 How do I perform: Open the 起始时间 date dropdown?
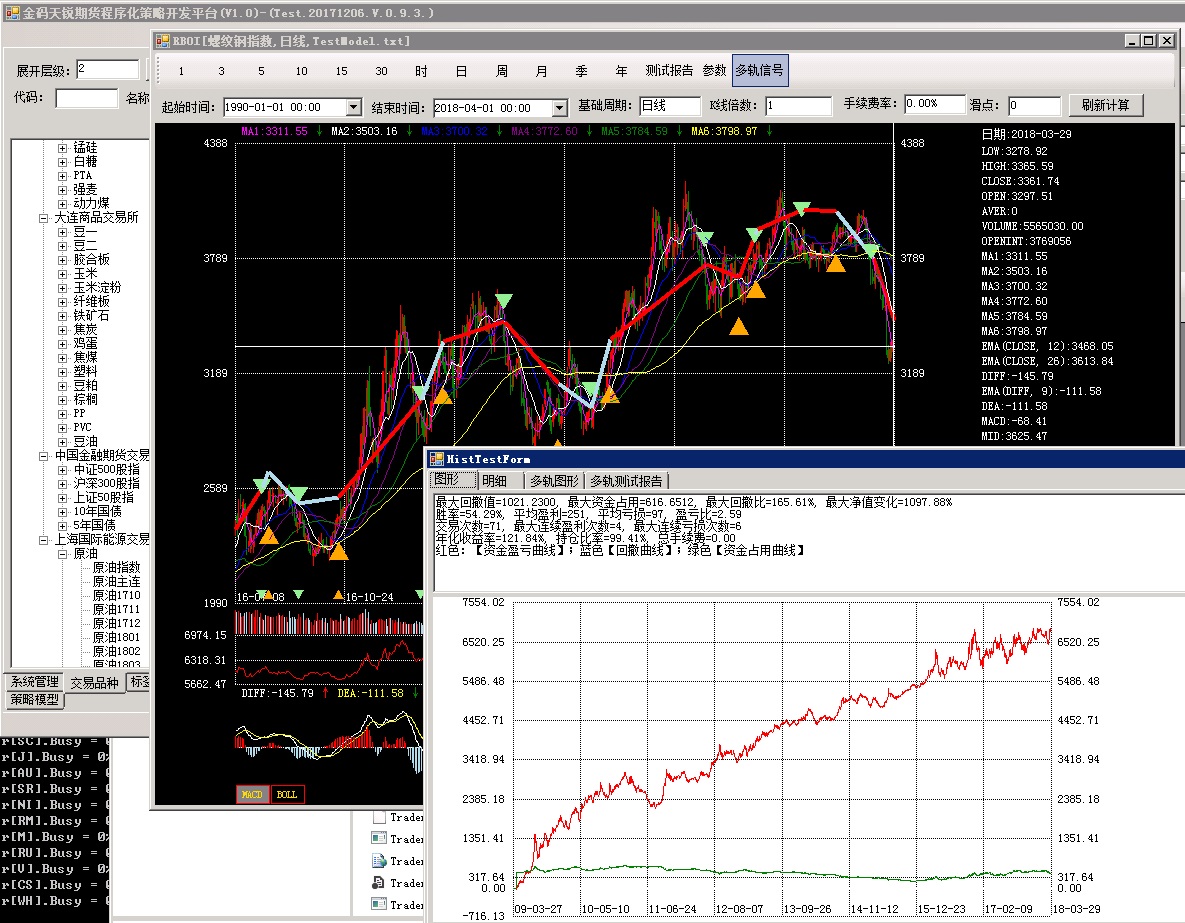coord(353,107)
